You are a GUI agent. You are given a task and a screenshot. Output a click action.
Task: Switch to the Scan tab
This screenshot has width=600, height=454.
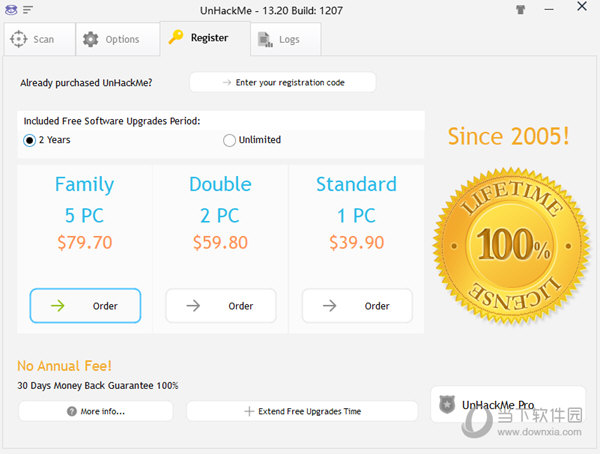tap(40, 39)
